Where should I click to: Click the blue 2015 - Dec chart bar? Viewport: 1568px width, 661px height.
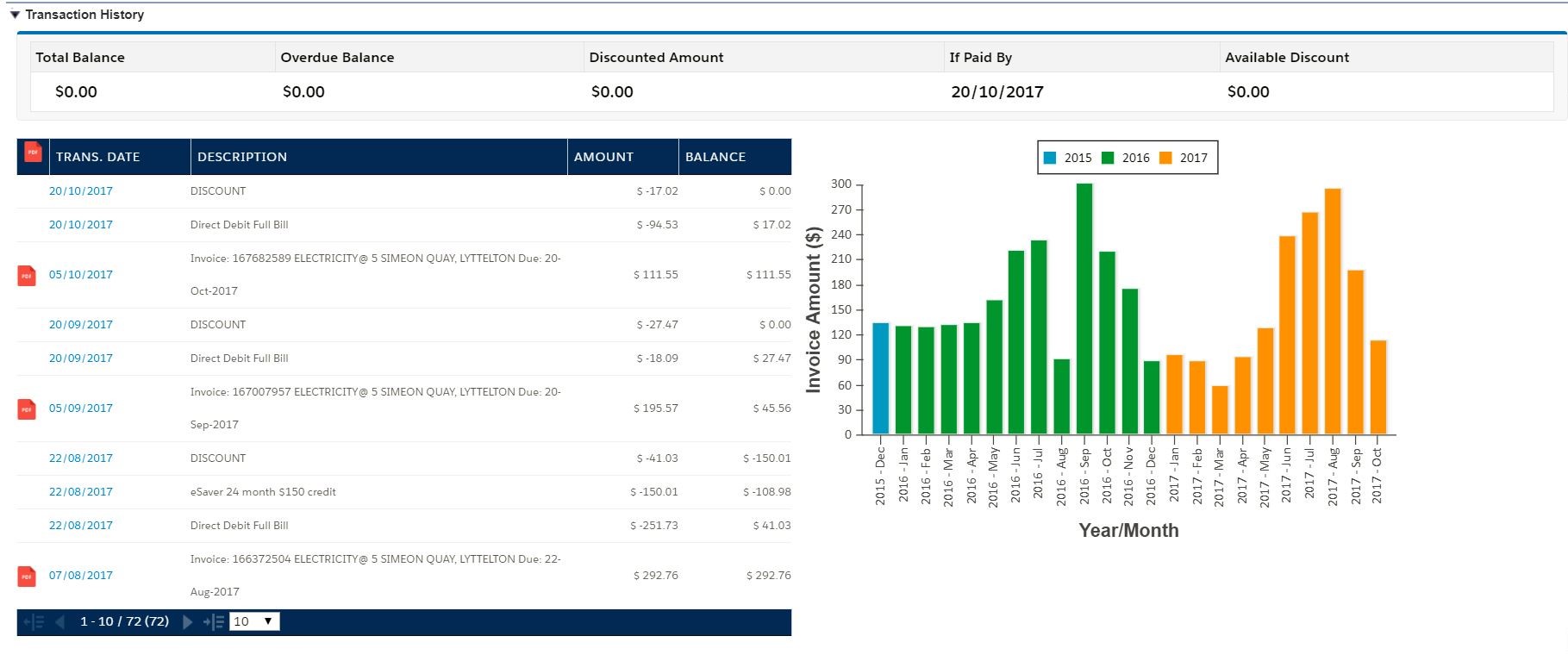(880, 378)
